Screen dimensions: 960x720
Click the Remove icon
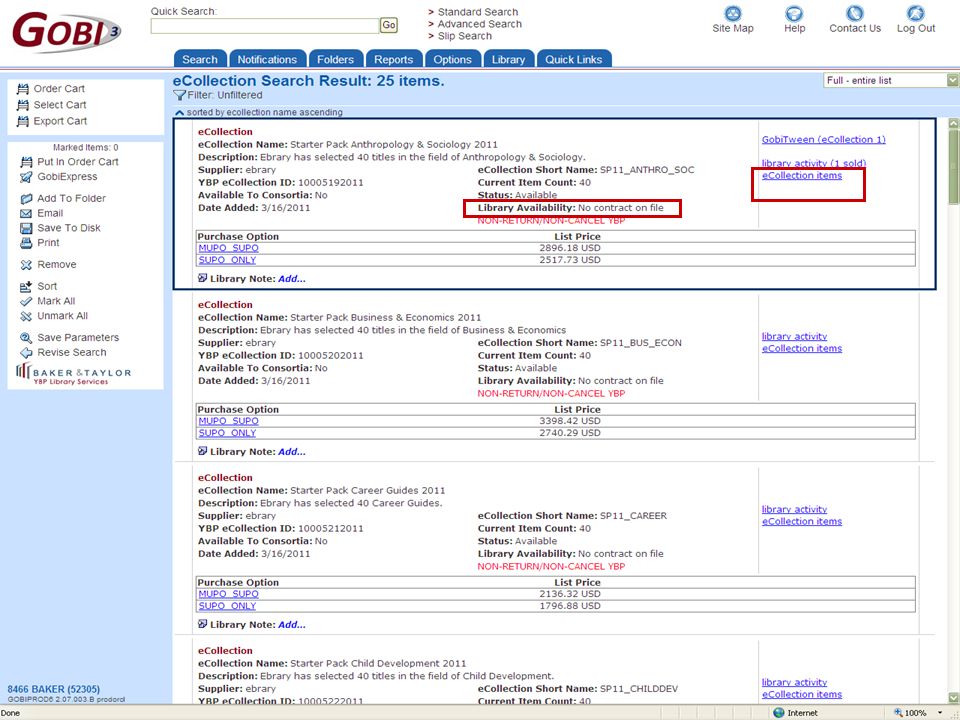[x=26, y=265]
